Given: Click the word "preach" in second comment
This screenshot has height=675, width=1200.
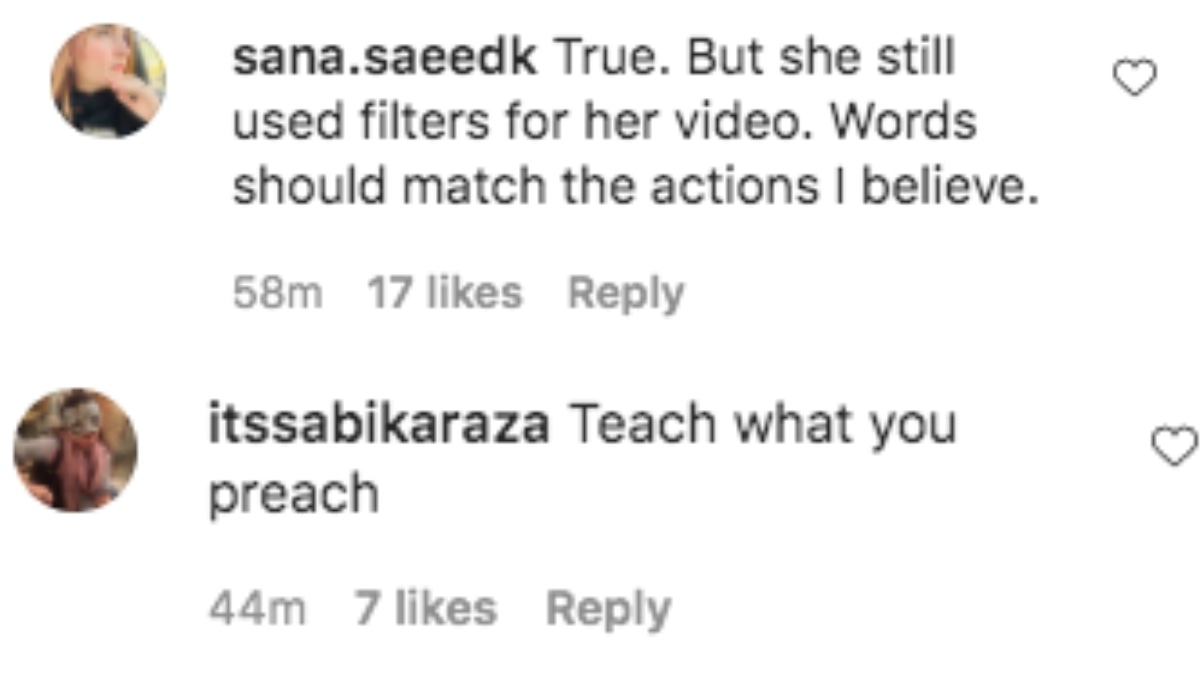Looking at the screenshot, I should [293, 494].
